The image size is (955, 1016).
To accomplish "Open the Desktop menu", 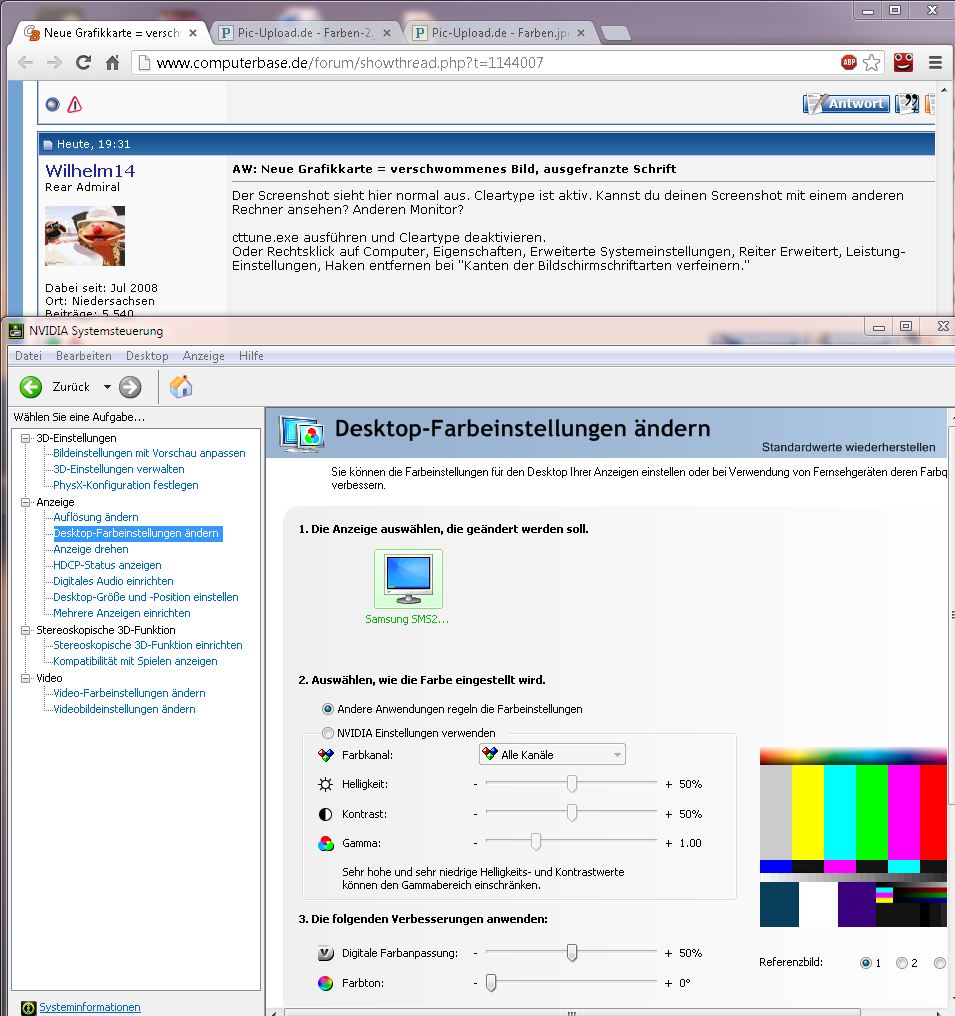I will click(x=147, y=356).
